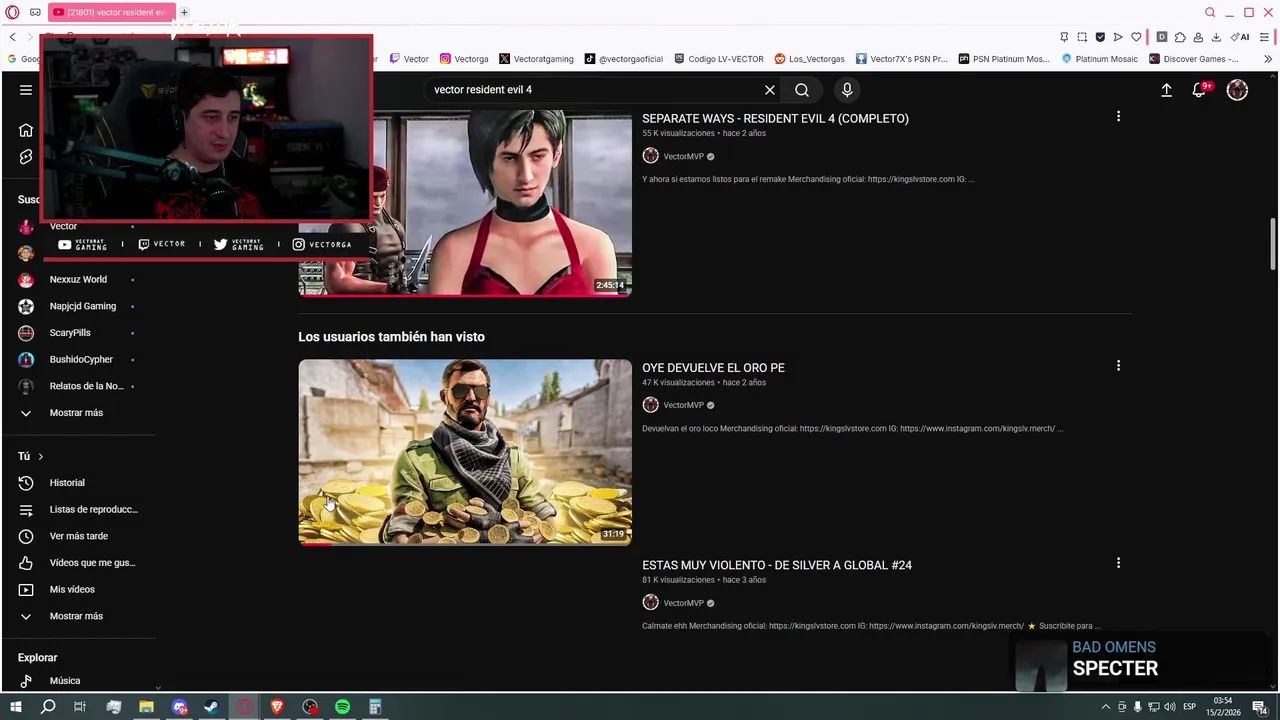
Task: Open Ver más tarde playlist
Action: [79, 536]
